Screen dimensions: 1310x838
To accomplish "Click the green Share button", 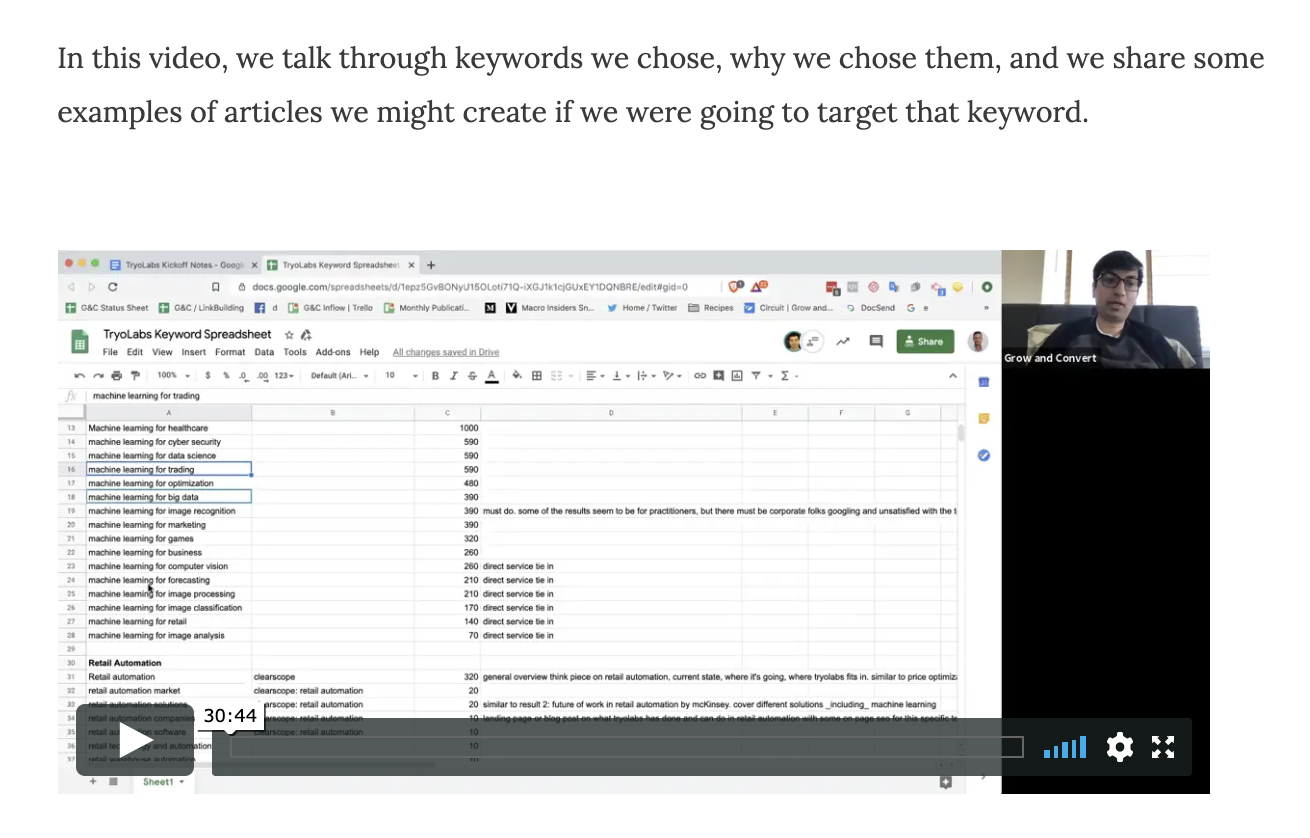I will click(925, 341).
